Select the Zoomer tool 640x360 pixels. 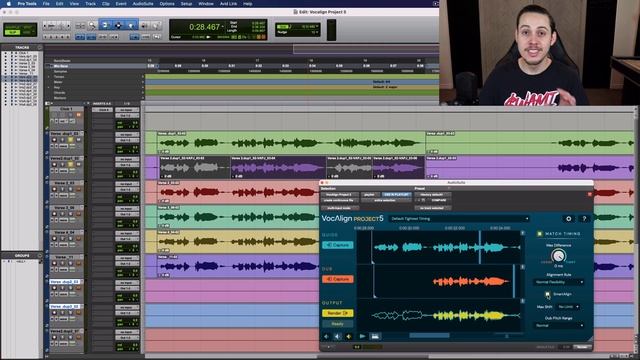(x=92, y=25)
